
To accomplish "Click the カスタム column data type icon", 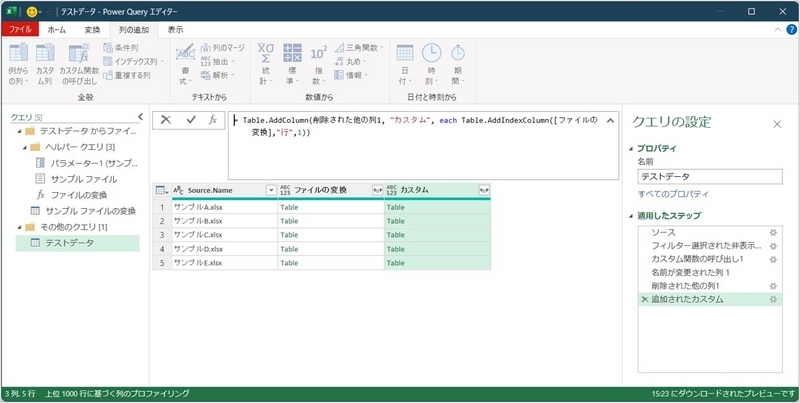I will tap(391, 190).
